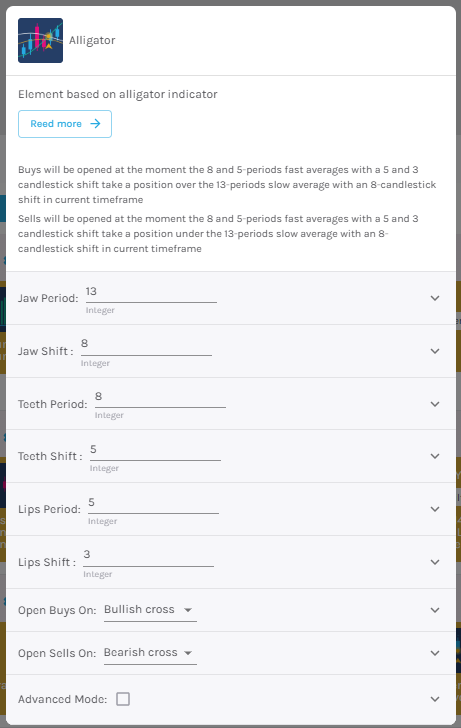Screen dimensions: 461x728
Task: Focus the Lips Shift input field
Action: [149, 556]
